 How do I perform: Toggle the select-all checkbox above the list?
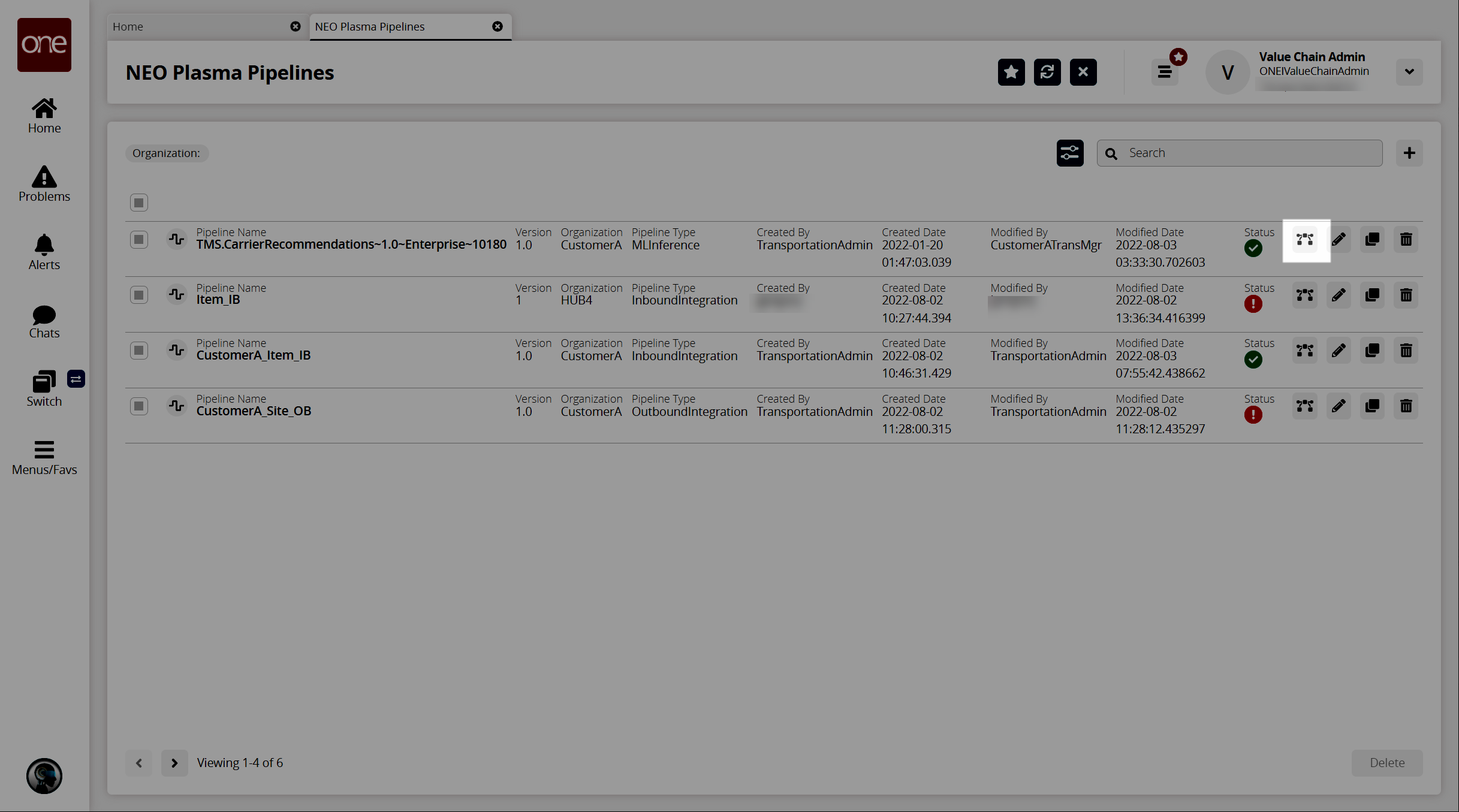pos(139,203)
